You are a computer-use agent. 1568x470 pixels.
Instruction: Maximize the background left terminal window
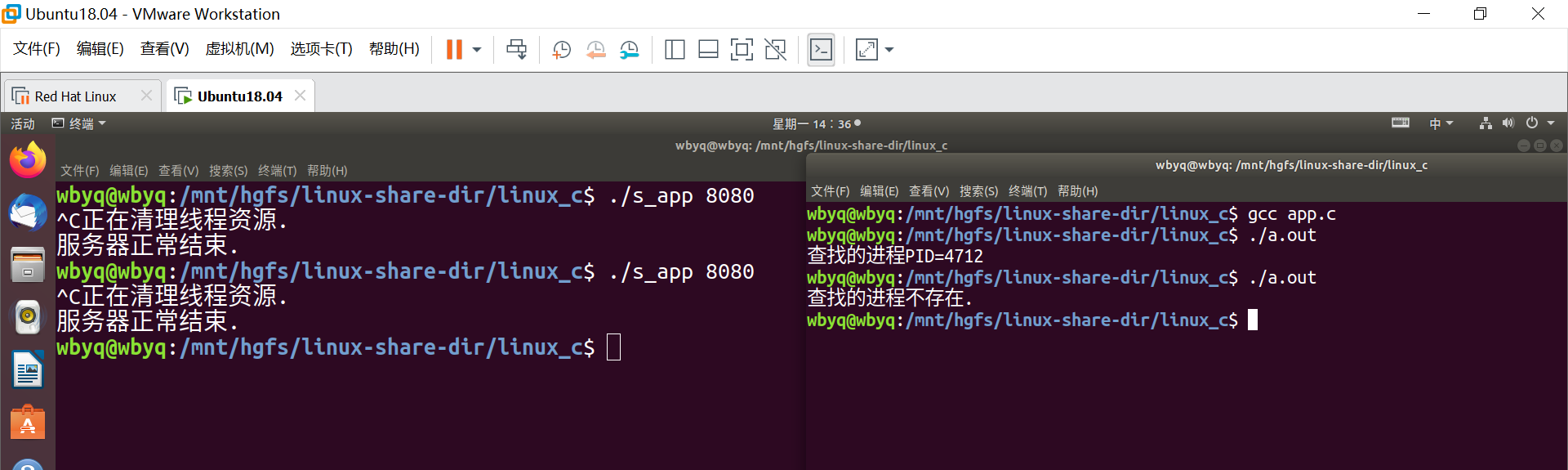(1539, 145)
